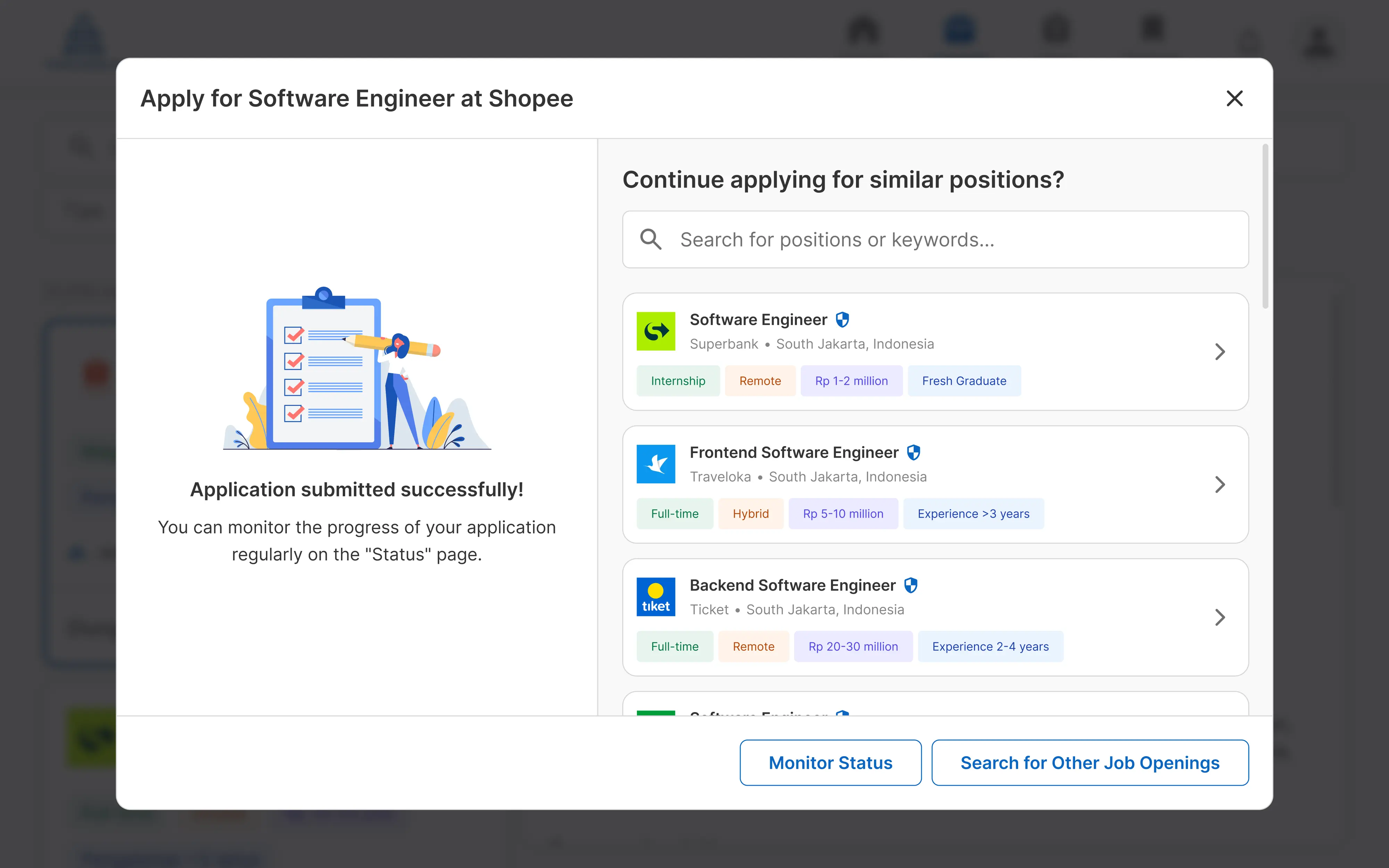The height and width of the screenshot is (868, 1389).
Task: Click the Full-time tag on the Ticket card
Action: point(674,646)
